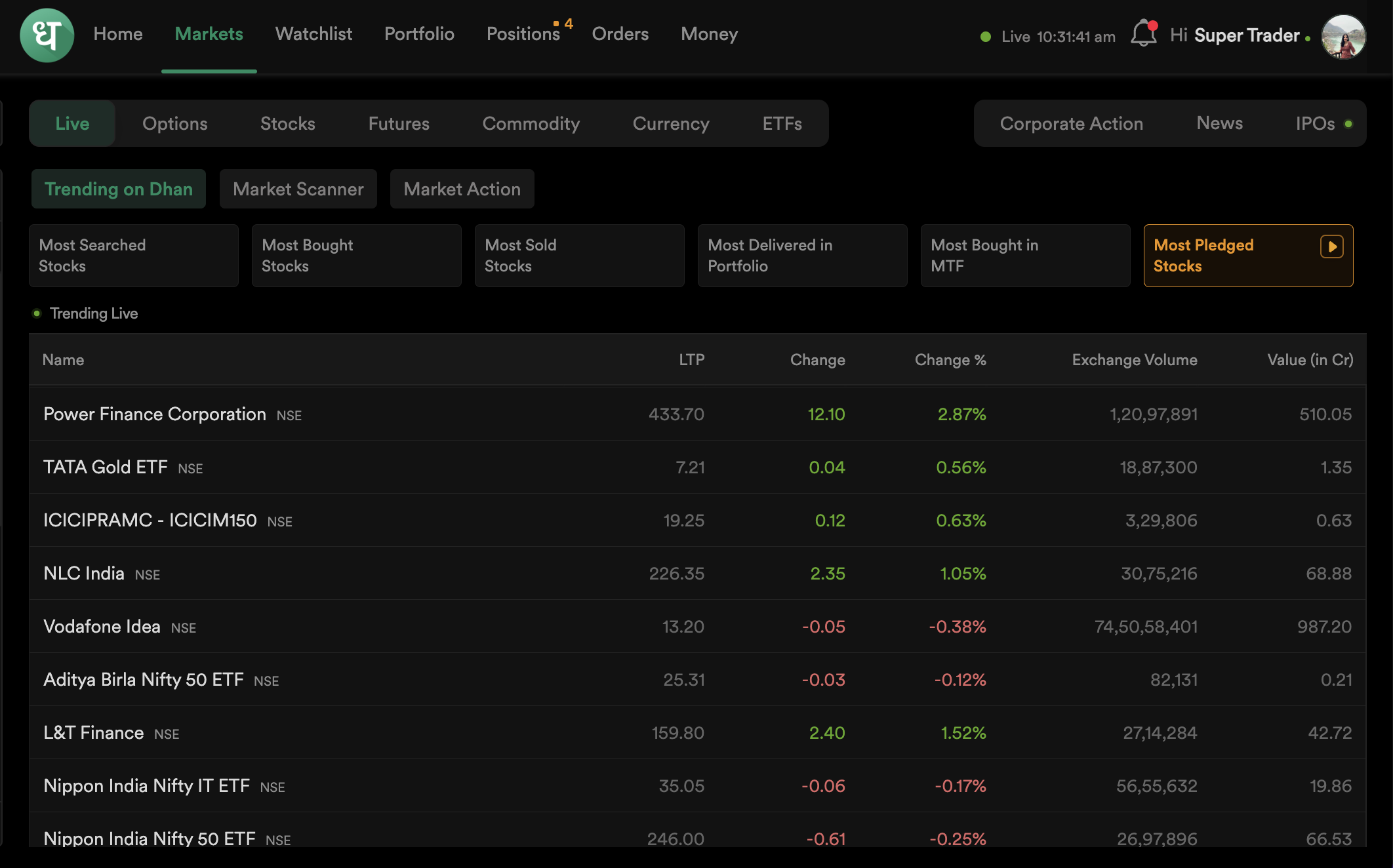
Task: Open Market Scanner section
Action: pyautogui.click(x=298, y=189)
